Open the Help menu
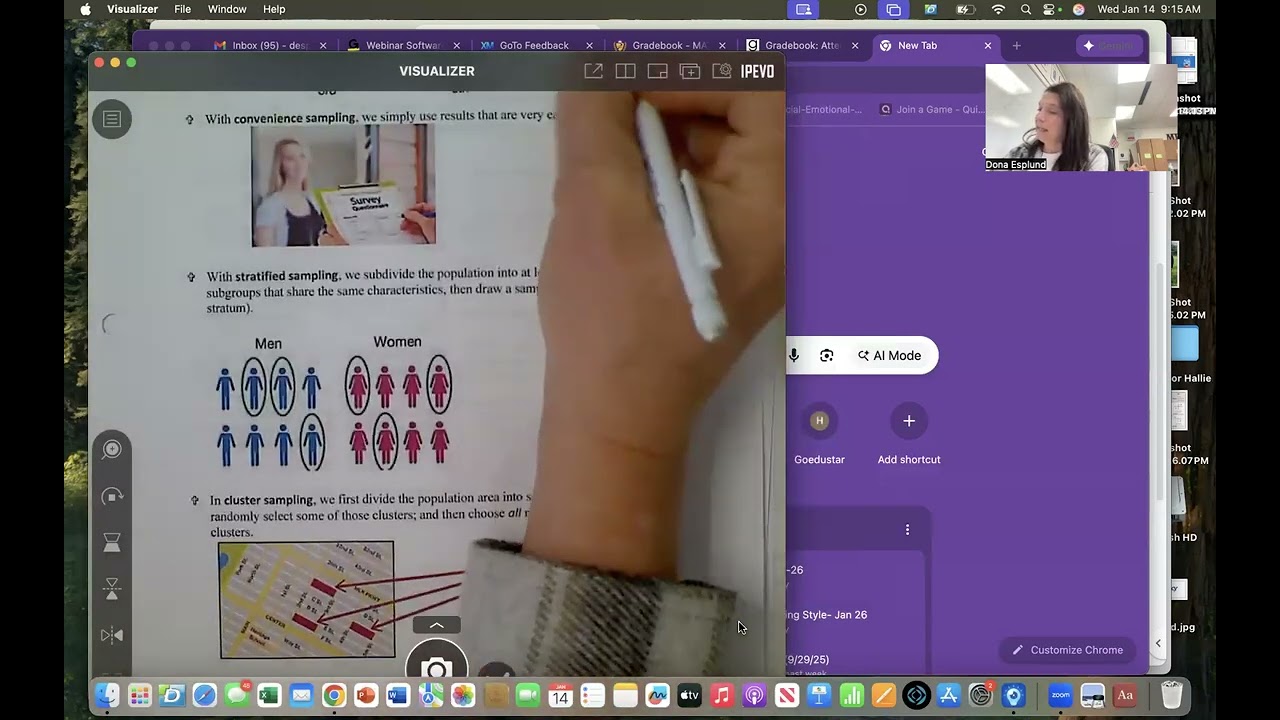Image resolution: width=1280 pixels, height=720 pixels. pos(274,9)
